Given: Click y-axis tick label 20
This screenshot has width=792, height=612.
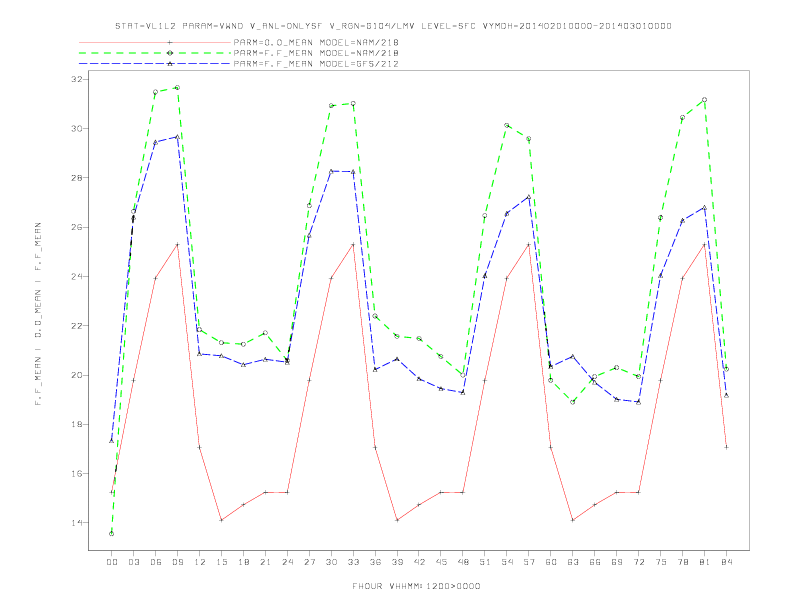Looking at the screenshot, I should [x=76, y=375].
